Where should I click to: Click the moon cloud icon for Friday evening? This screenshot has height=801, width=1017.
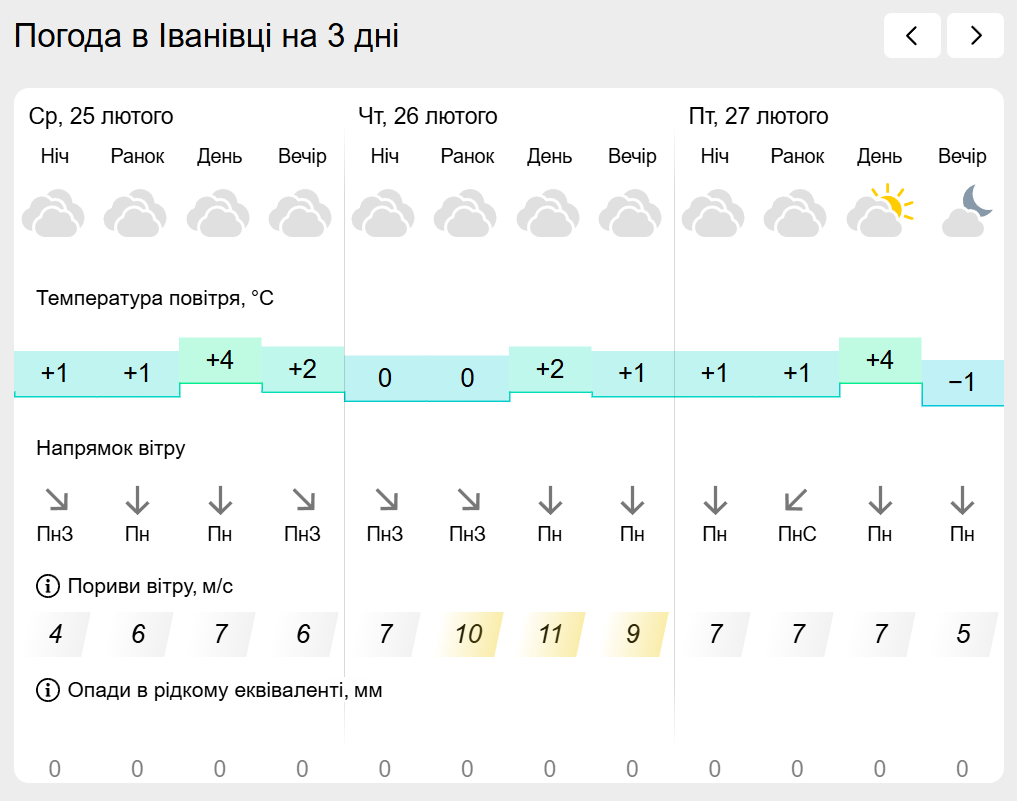963,210
